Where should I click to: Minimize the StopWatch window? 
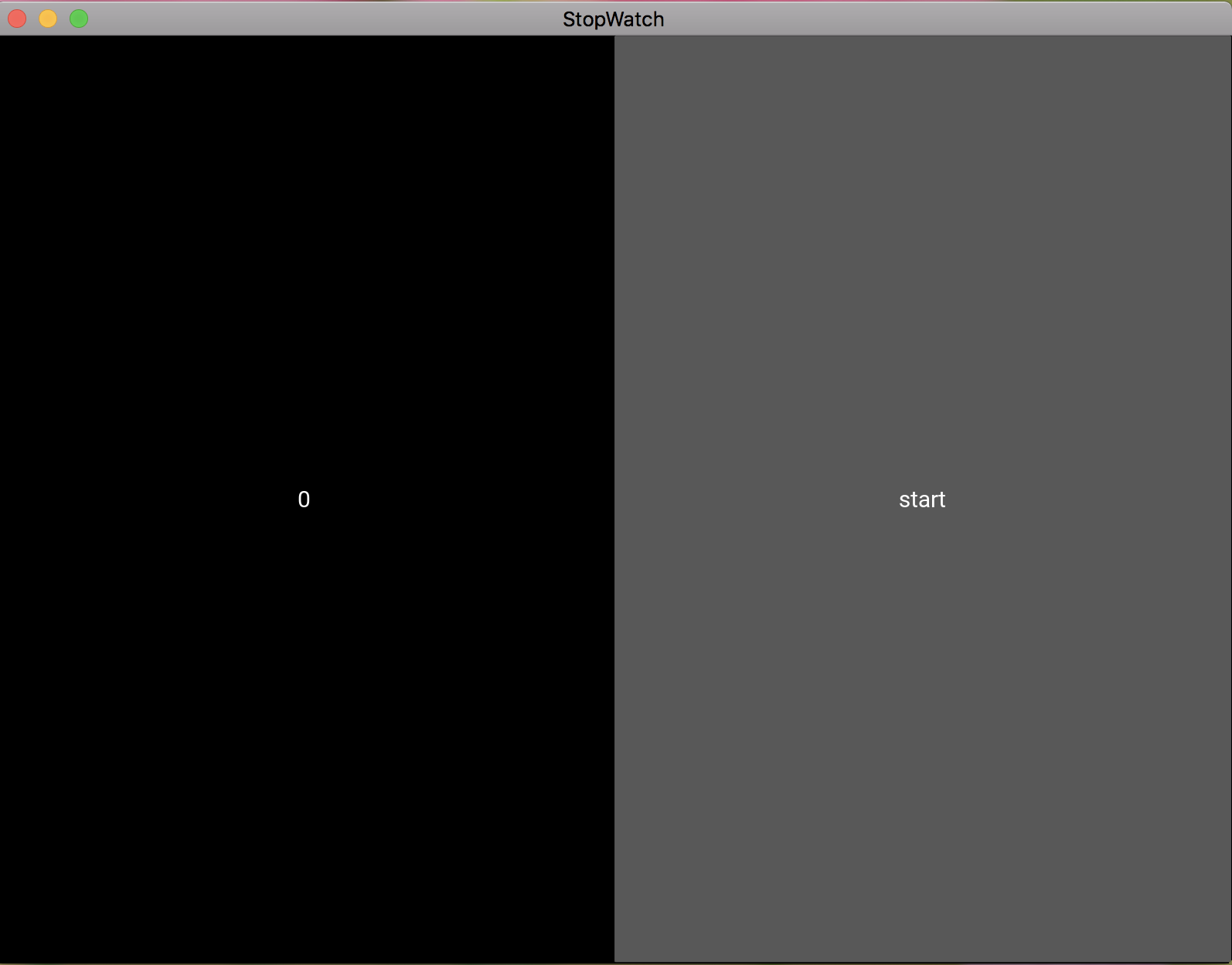(48, 19)
